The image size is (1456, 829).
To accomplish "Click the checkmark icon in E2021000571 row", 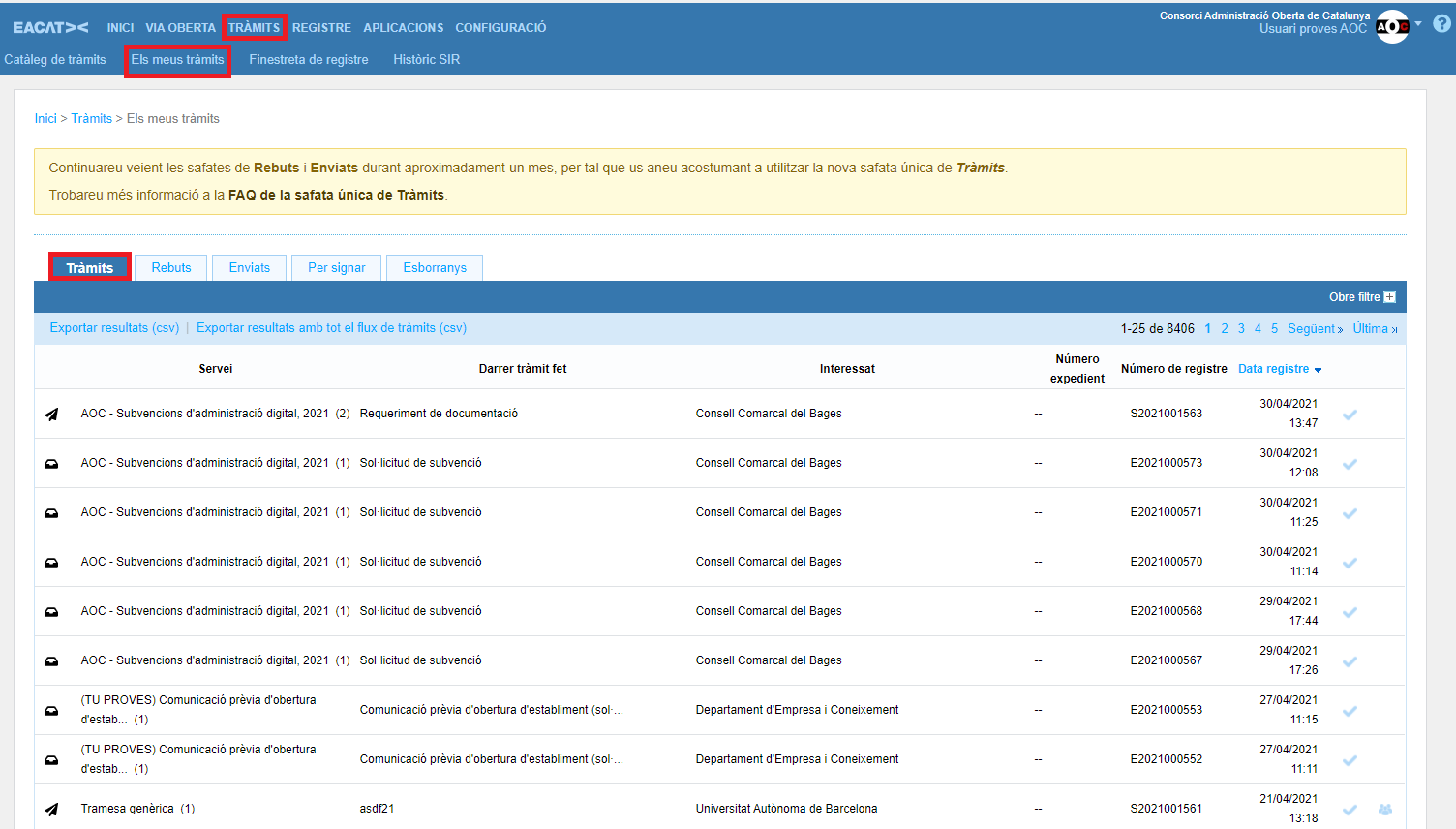I will [x=1350, y=513].
